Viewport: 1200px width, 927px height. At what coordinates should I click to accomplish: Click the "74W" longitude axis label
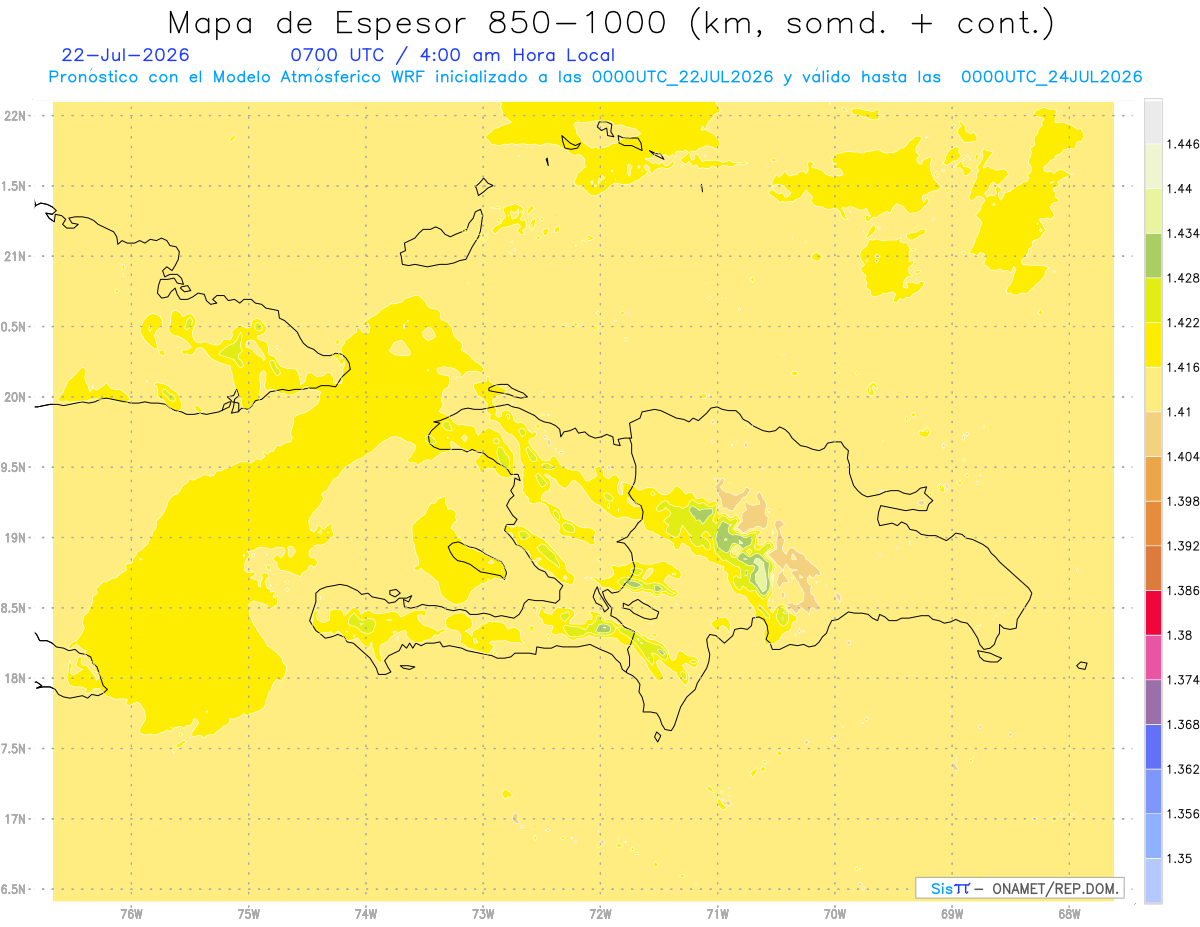[365, 913]
